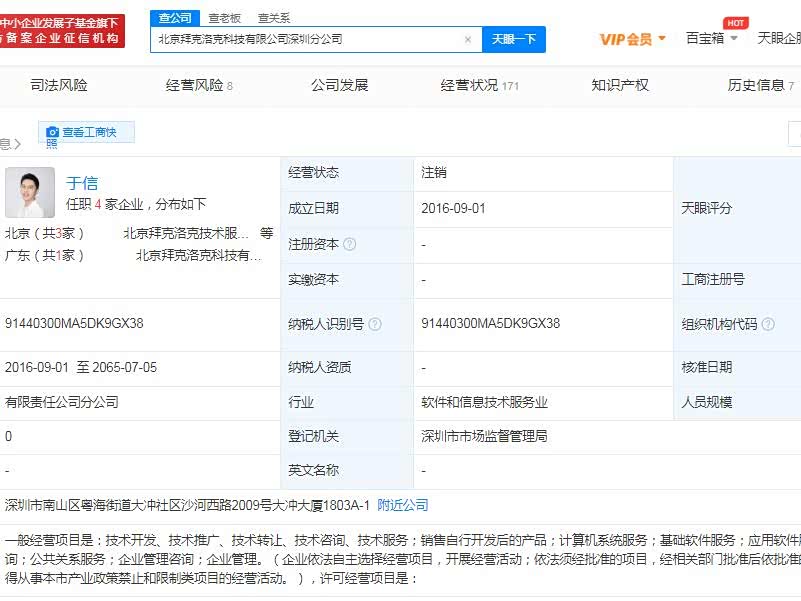Open the 于信 legal representative link
801x601 pixels.
82,183
